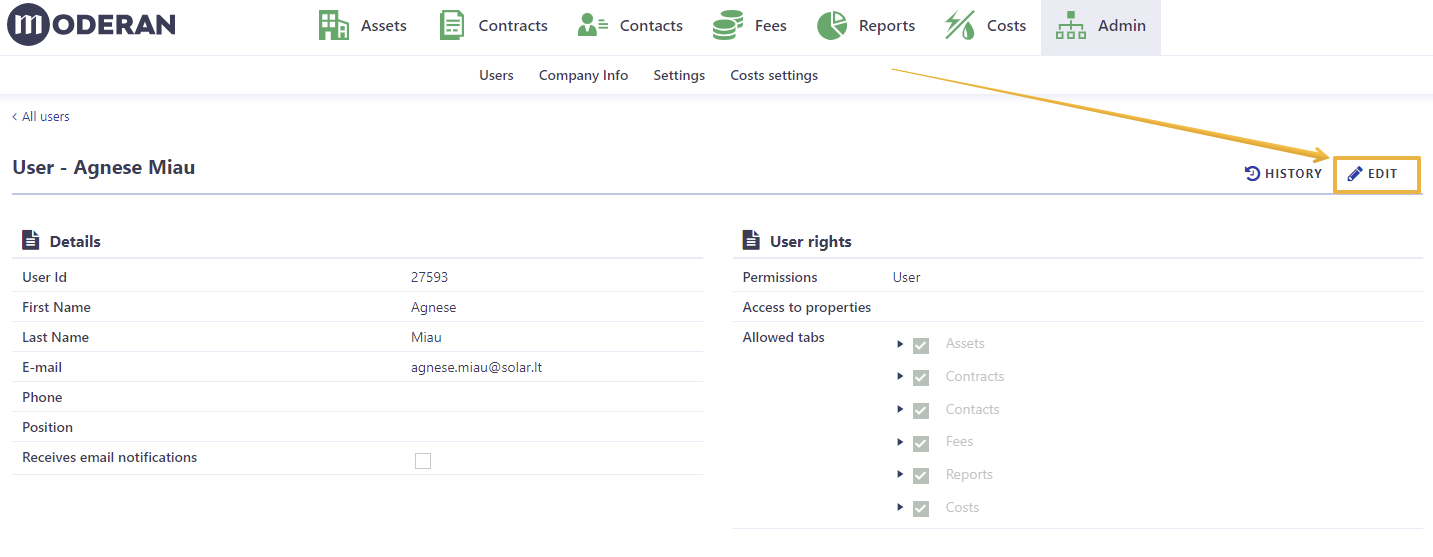Expand the Costs allowed tab arrow
Screen dimensions: 1433x557
point(901,508)
